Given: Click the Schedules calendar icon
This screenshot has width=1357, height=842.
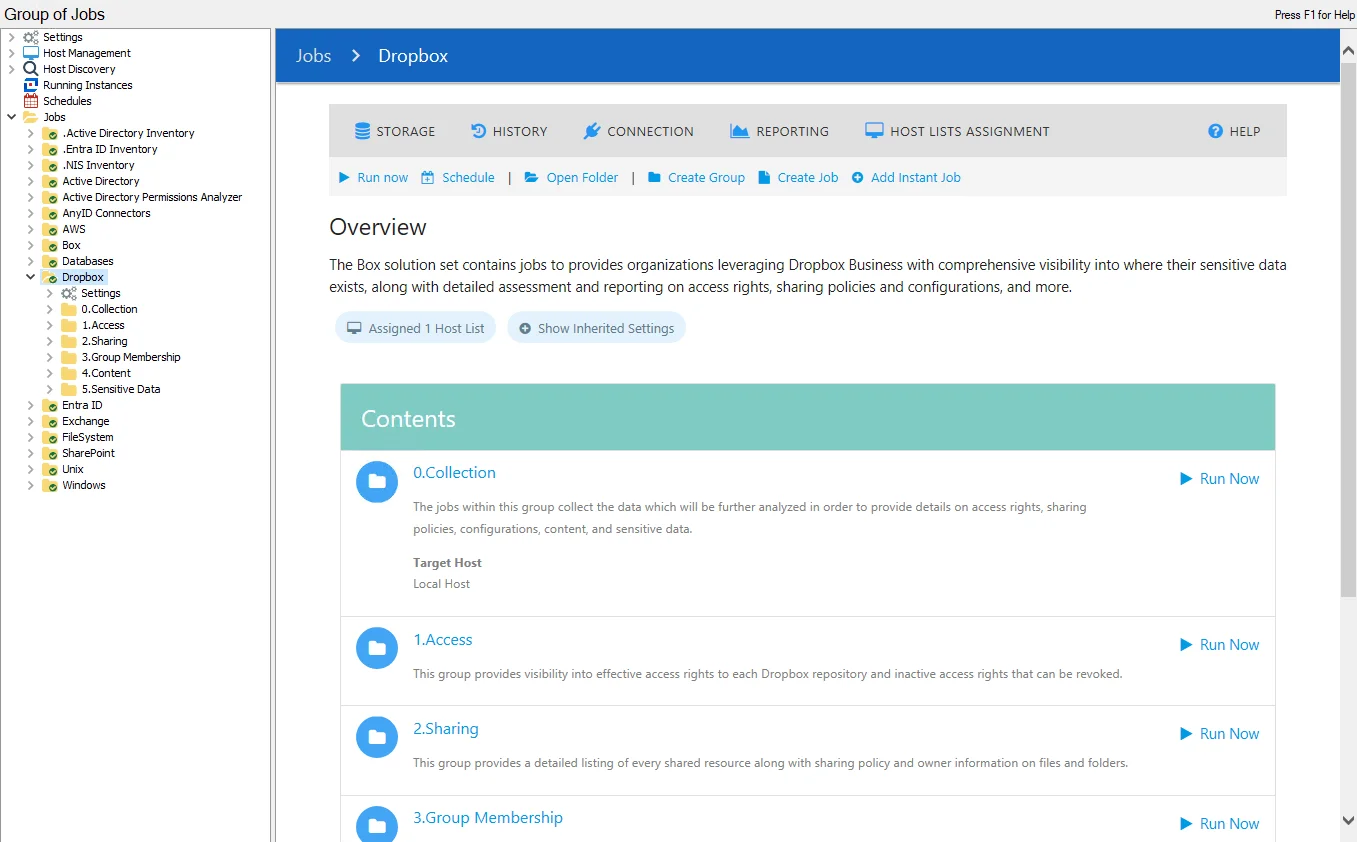Looking at the screenshot, I should click(30, 101).
